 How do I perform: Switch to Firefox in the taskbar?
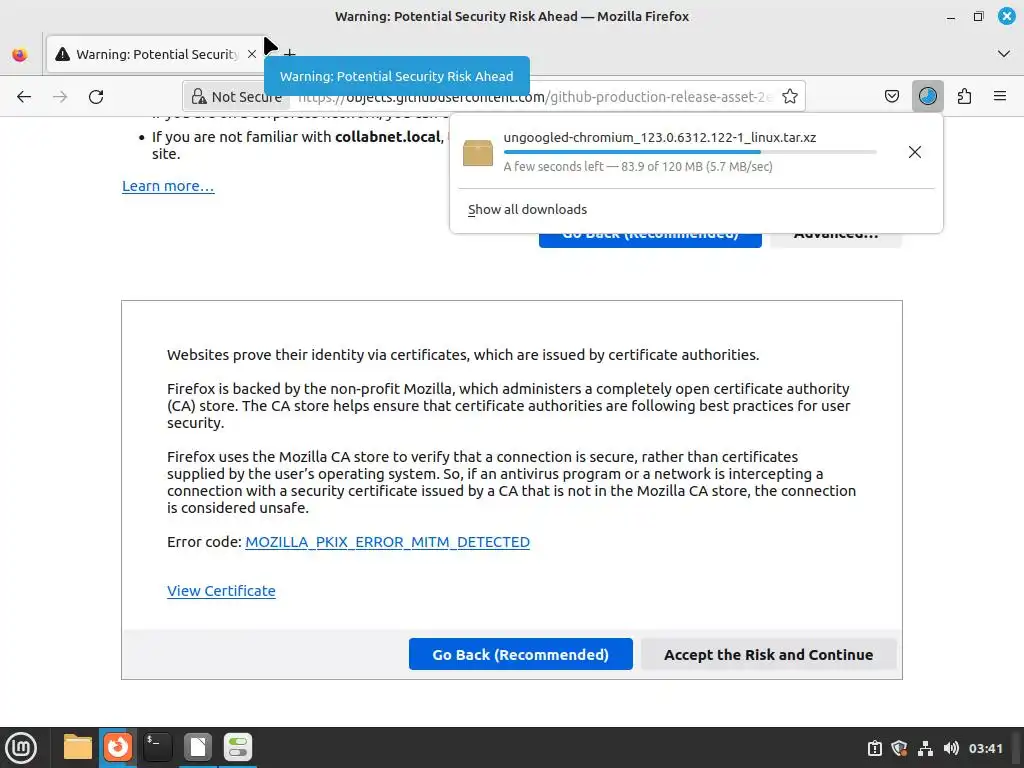118,747
